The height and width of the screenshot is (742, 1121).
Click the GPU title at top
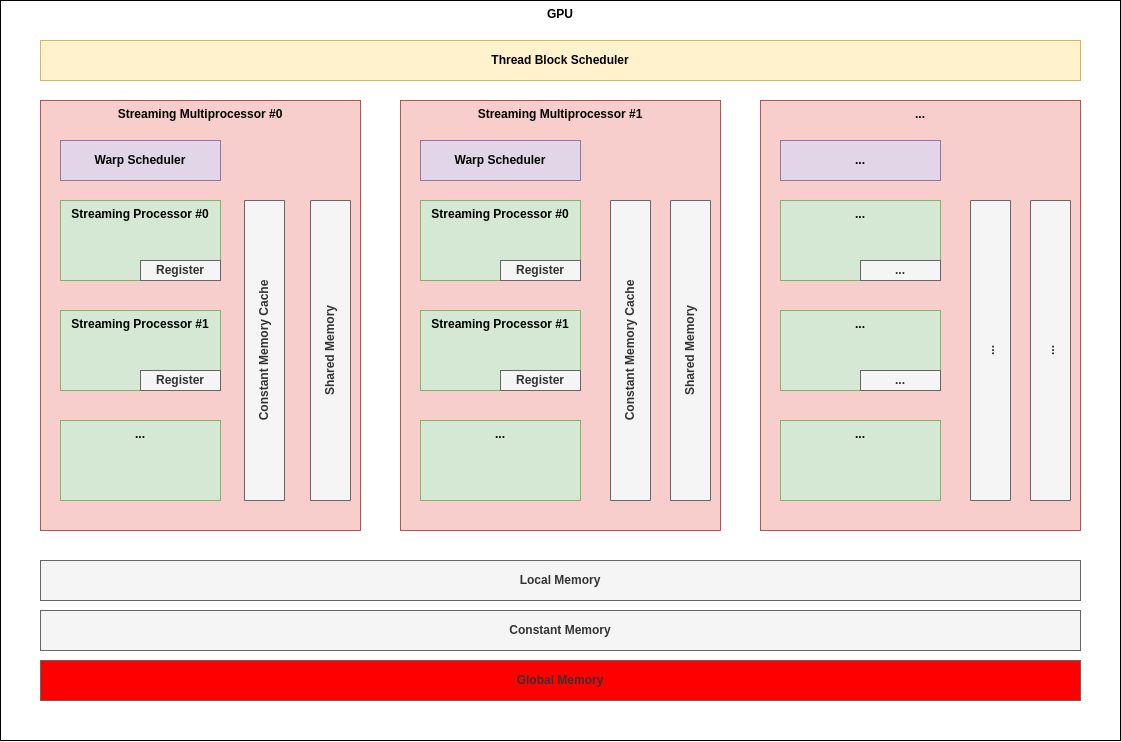(x=560, y=14)
